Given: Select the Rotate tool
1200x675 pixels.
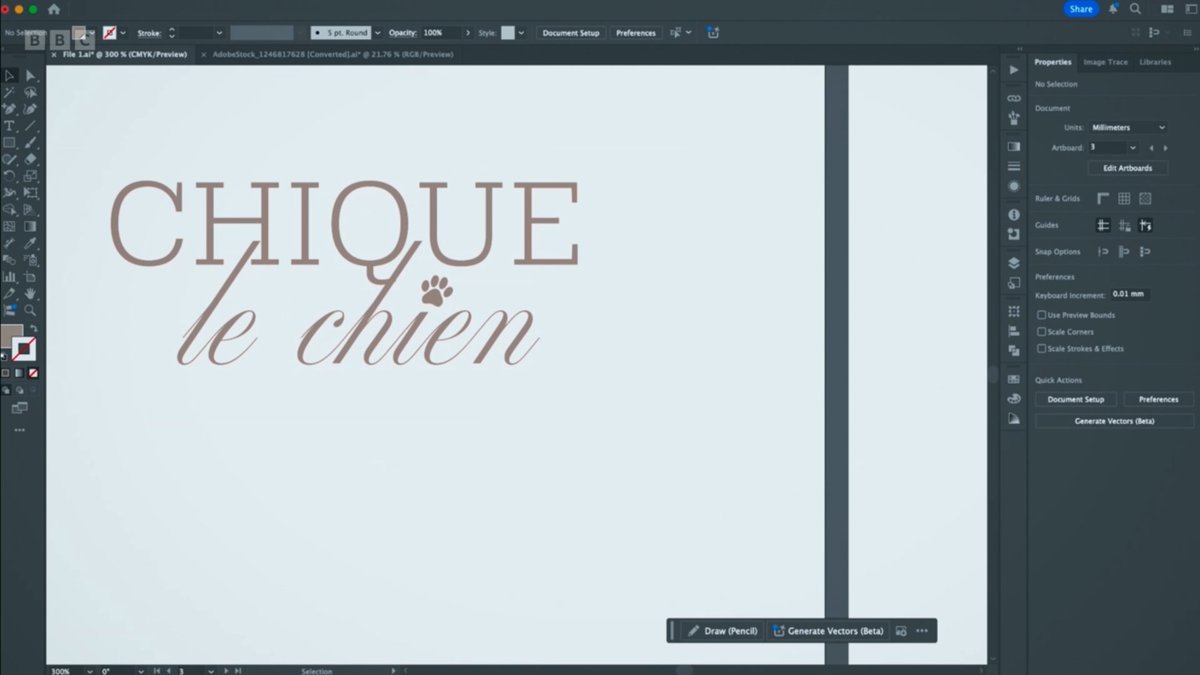Looking at the screenshot, I should click(10, 177).
